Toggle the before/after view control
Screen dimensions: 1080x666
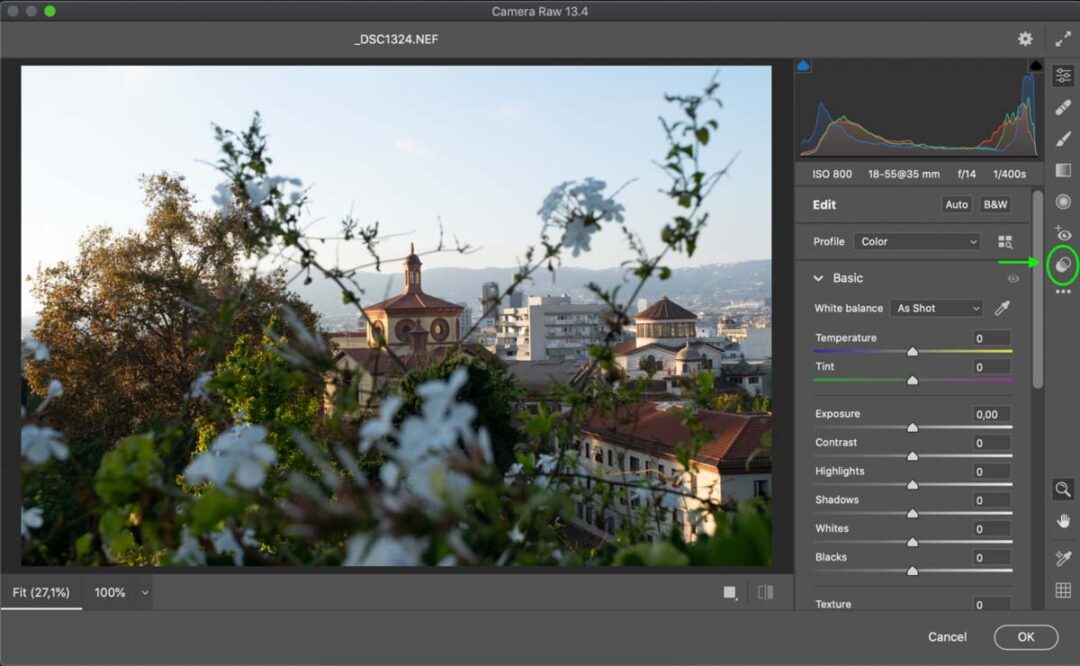coord(766,592)
